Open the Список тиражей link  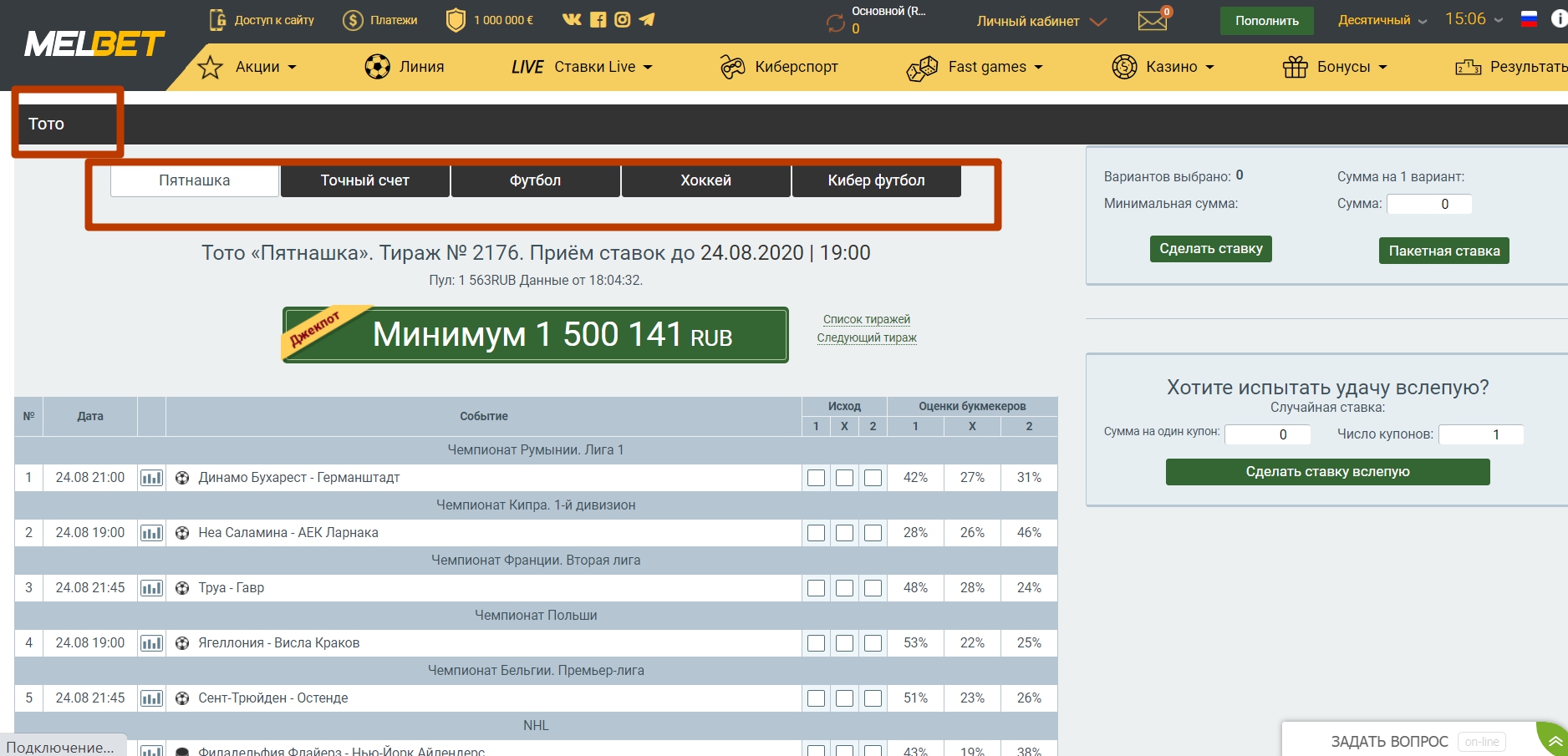[x=867, y=319]
